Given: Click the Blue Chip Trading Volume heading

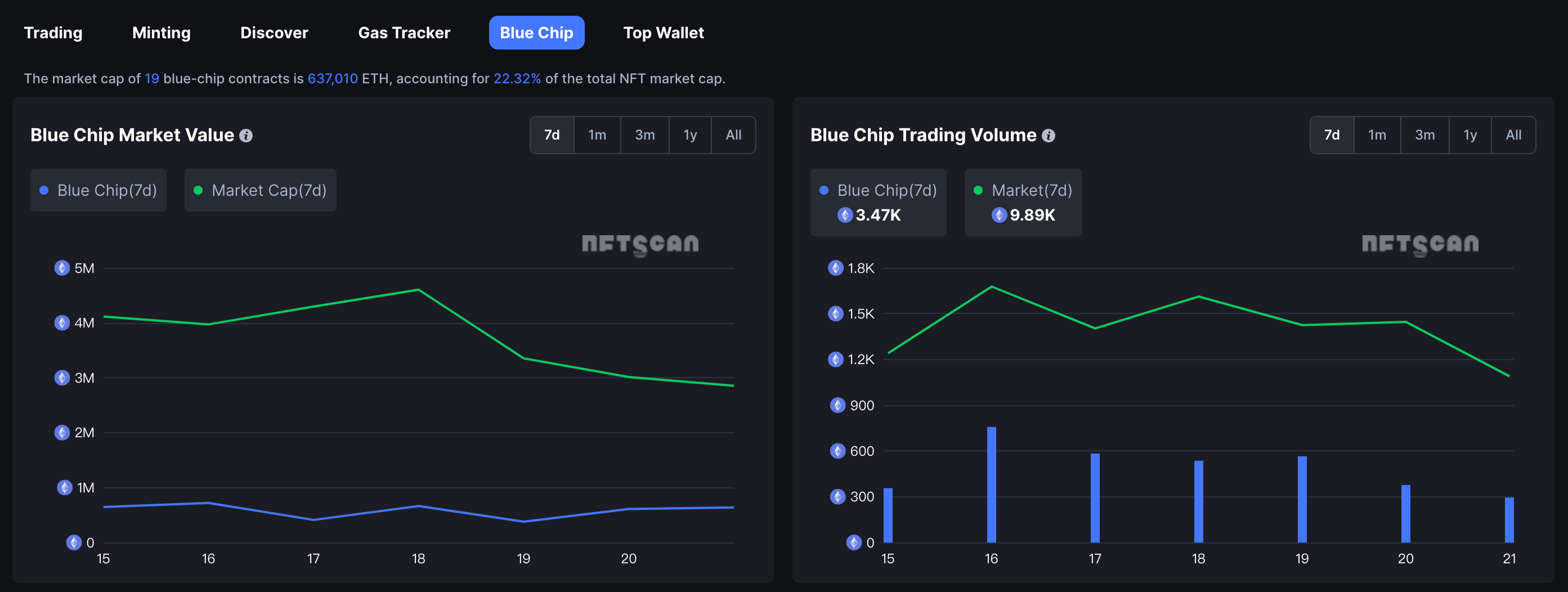Looking at the screenshot, I should click(923, 135).
